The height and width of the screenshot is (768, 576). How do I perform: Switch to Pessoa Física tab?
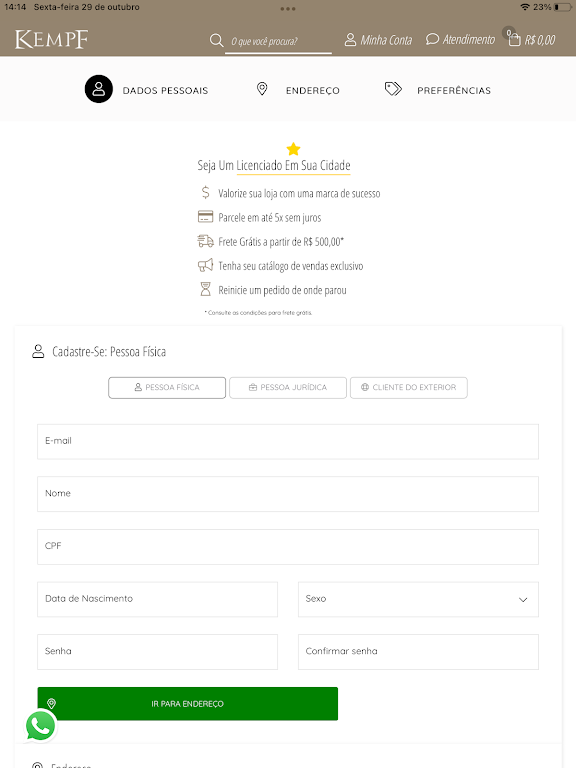point(167,387)
